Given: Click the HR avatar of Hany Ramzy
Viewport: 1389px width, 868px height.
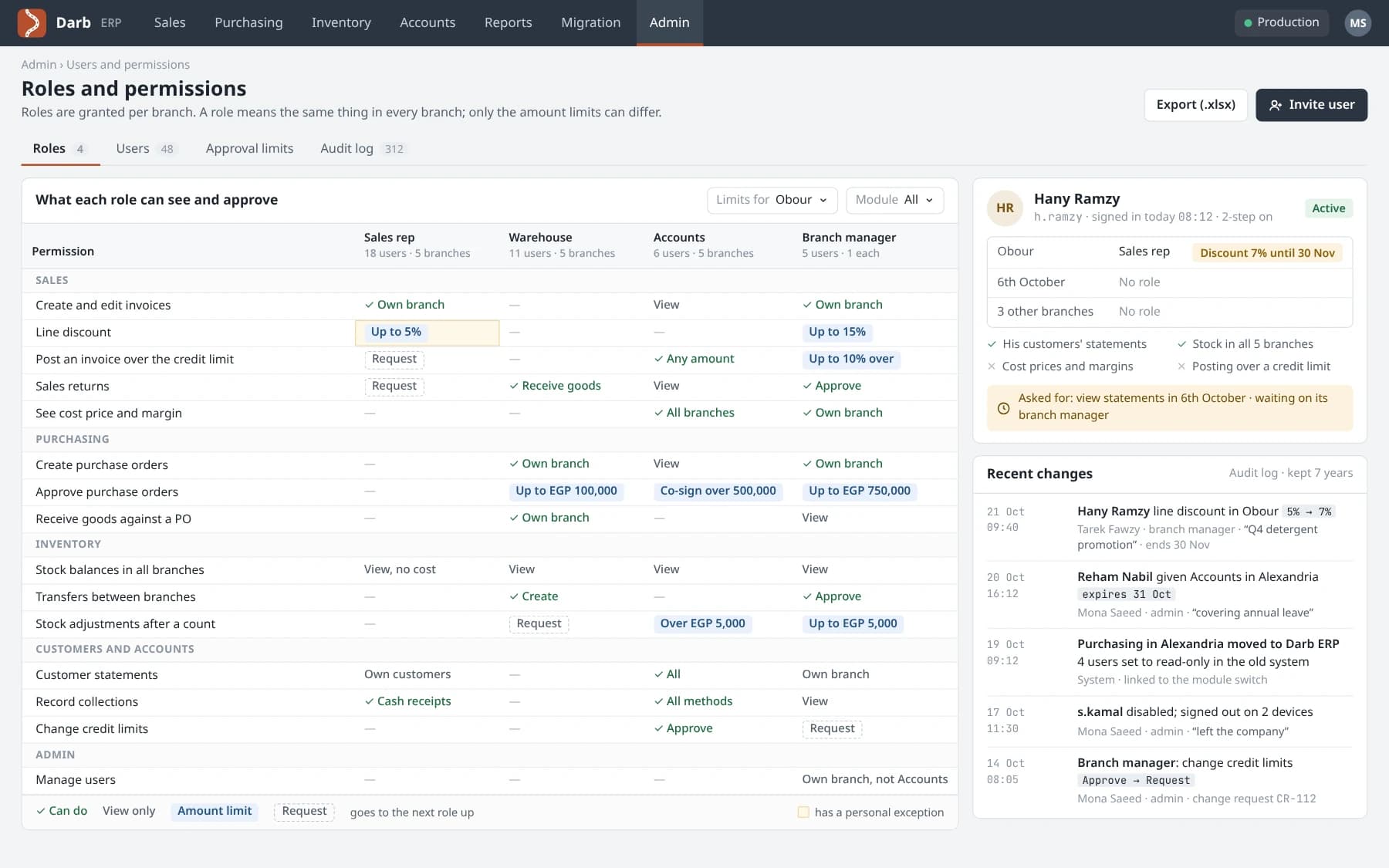Looking at the screenshot, I should [x=1005, y=208].
